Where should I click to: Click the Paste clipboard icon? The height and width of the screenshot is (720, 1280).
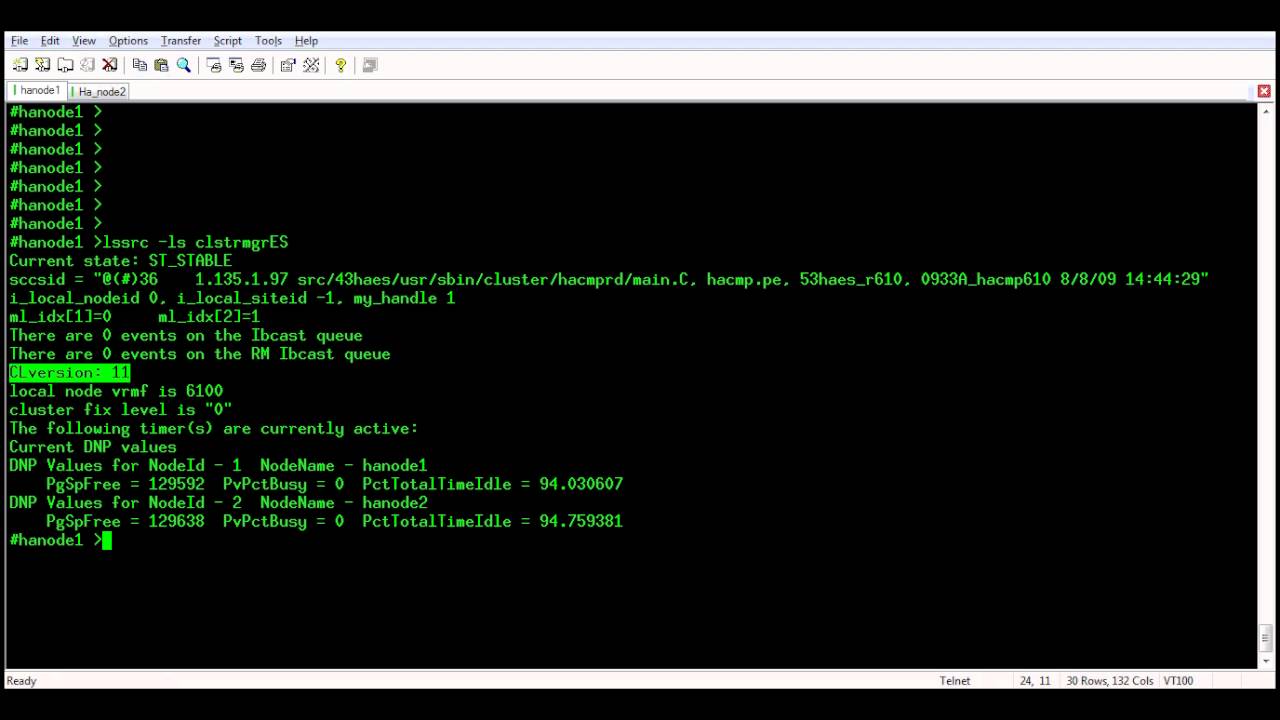click(161, 65)
